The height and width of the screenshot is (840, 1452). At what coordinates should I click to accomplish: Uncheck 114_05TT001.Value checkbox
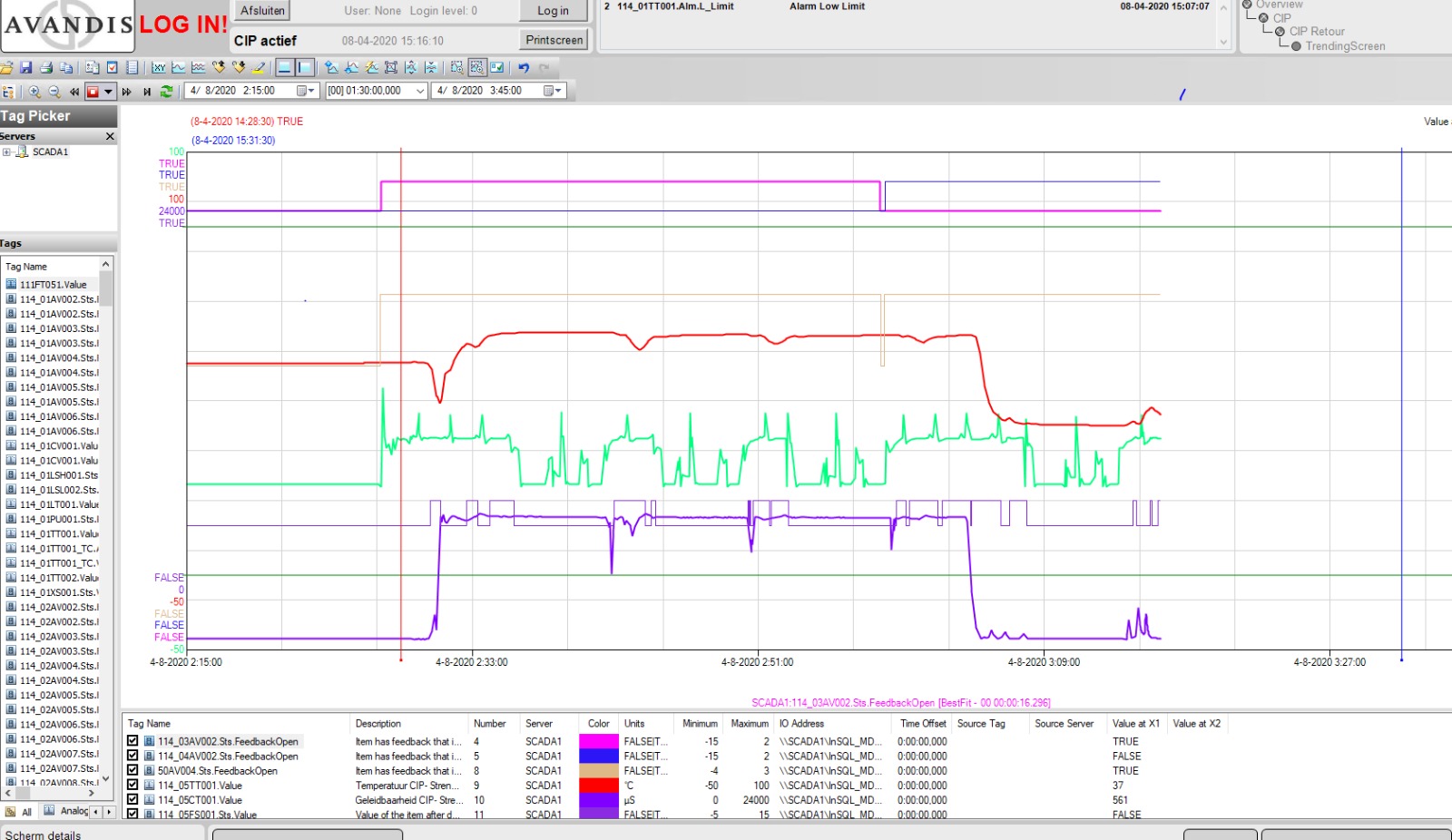[132, 785]
